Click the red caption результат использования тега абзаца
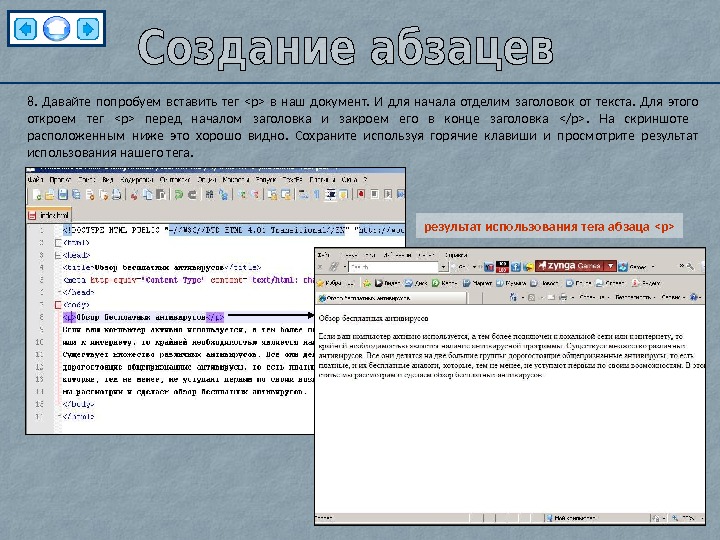The image size is (720, 540). click(x=549, y=226)
